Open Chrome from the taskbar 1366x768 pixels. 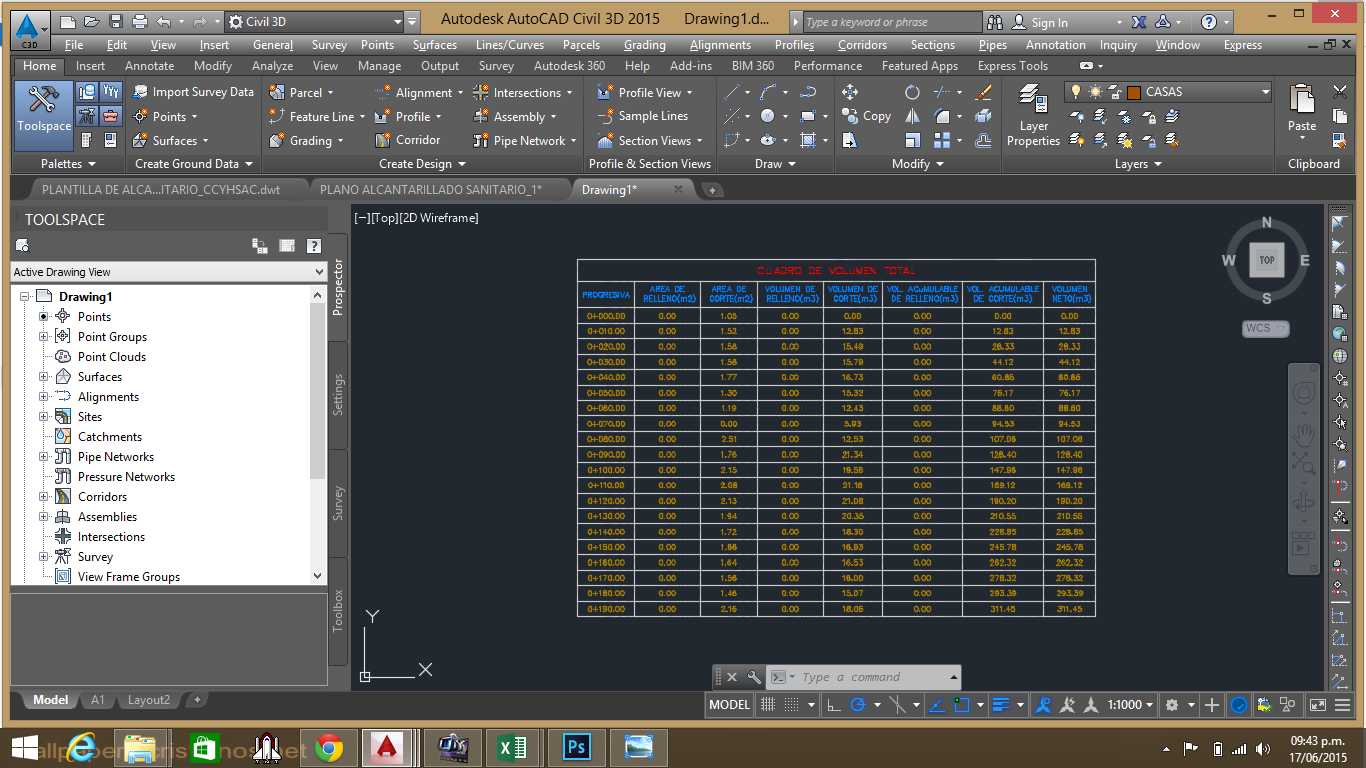click(x=328, y=746)
